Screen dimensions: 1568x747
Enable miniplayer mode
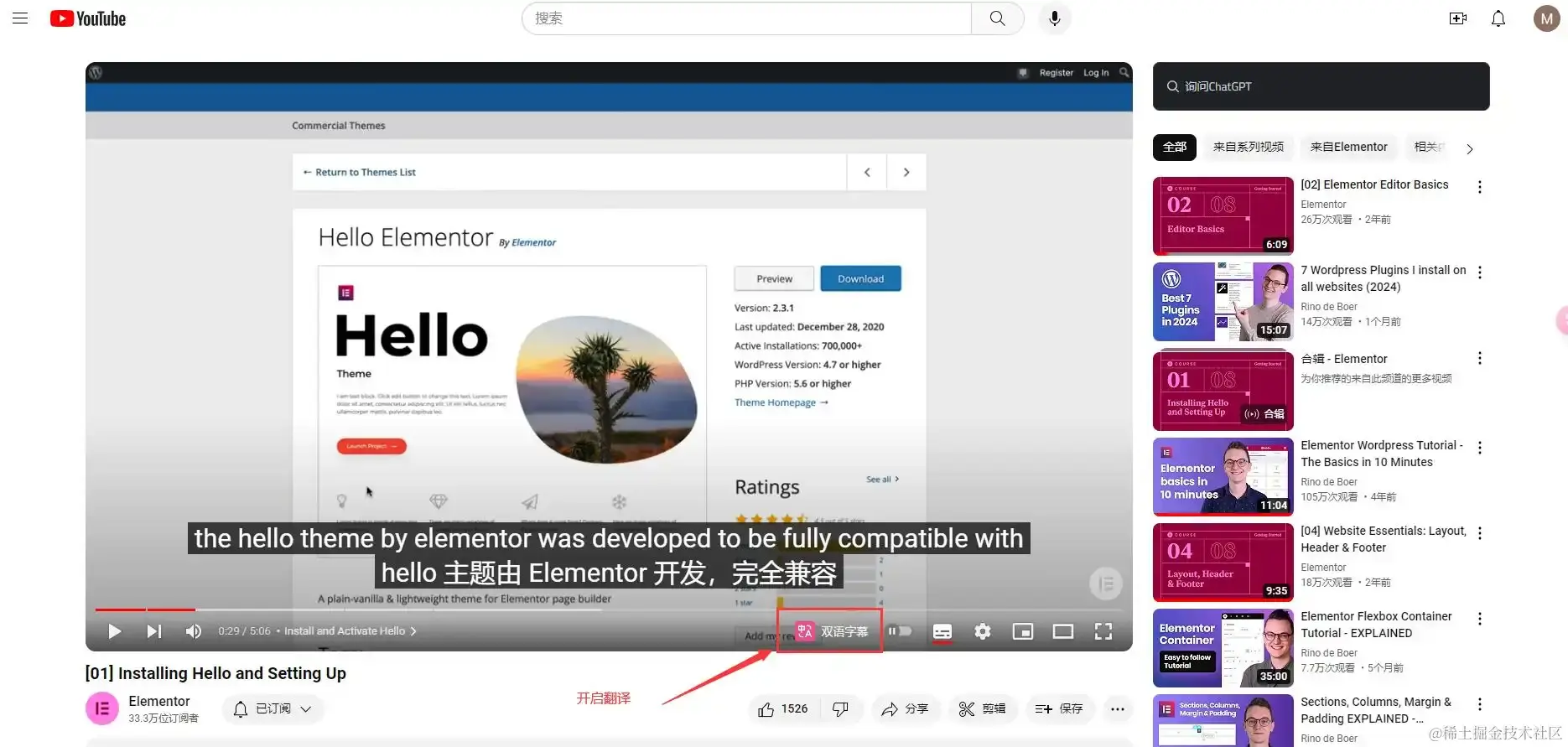[1023, 631]
